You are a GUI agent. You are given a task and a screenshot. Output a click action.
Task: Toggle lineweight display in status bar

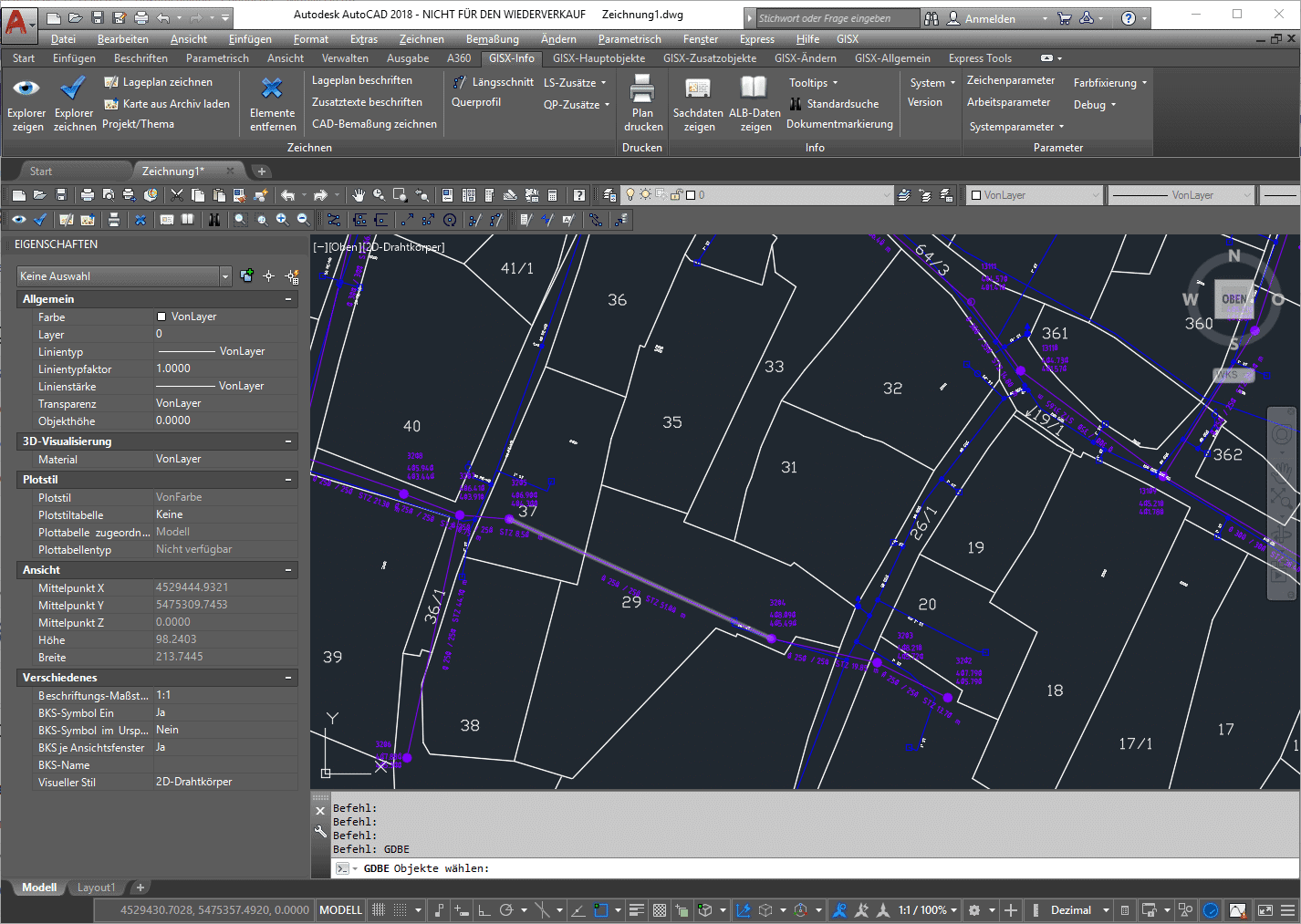(x=637, y=910)
